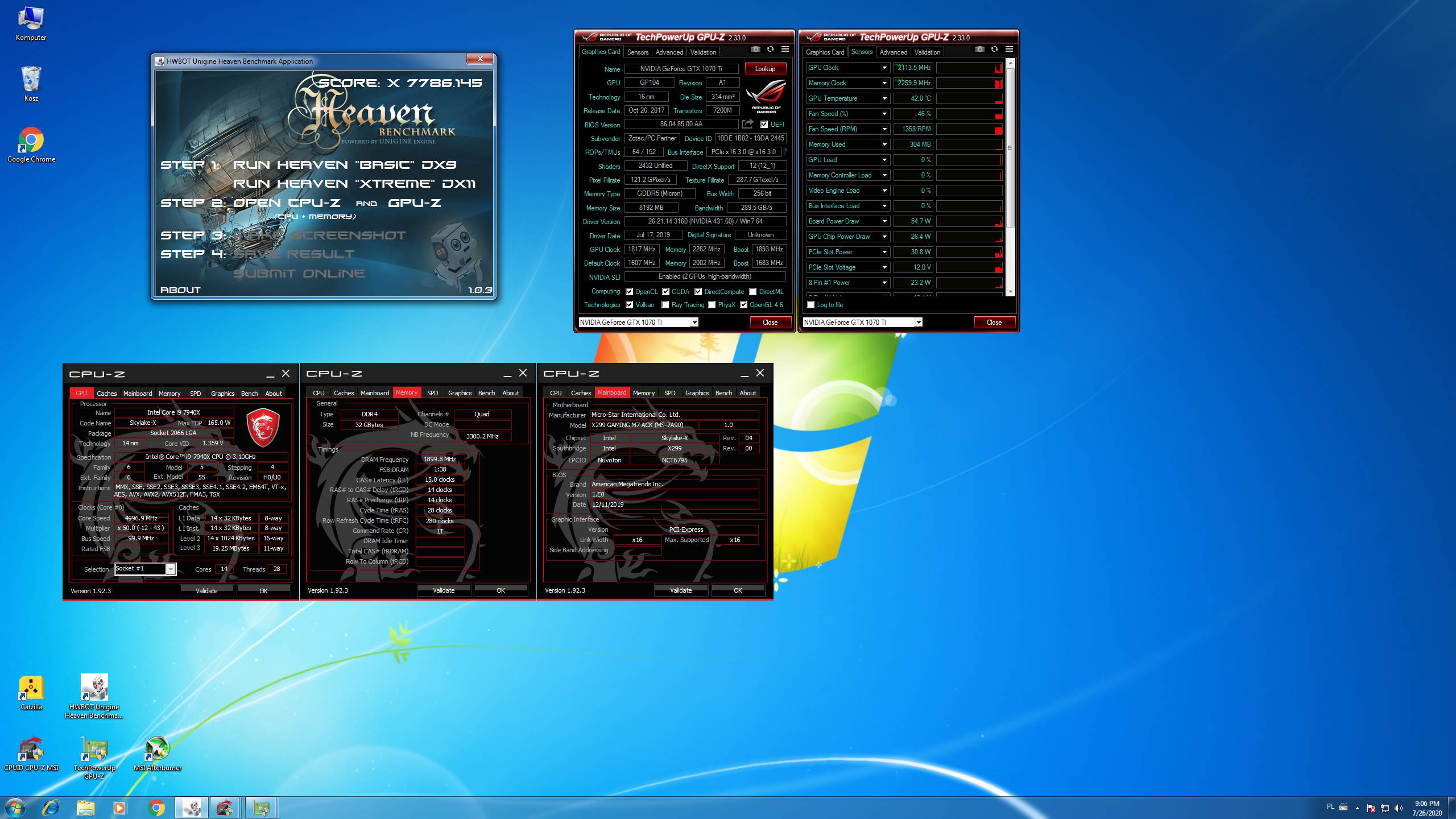This screenshot has height=819, width=1456.
Task: Switch to the Heaven Benchmark taskbar button
Action: tap(192, 808)
